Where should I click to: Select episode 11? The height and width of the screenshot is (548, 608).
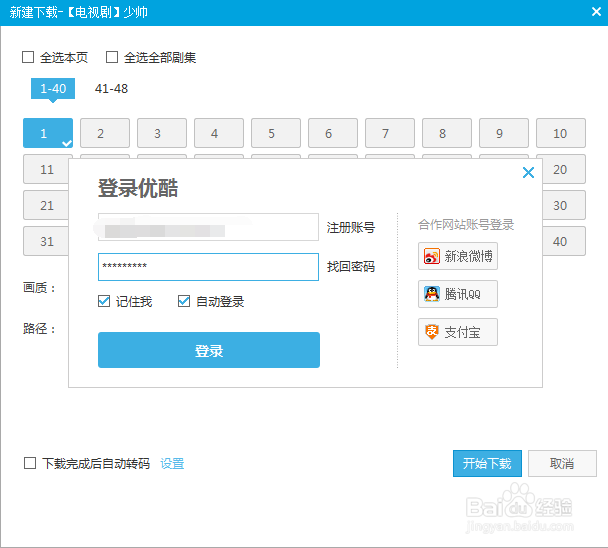click(46, 169)
